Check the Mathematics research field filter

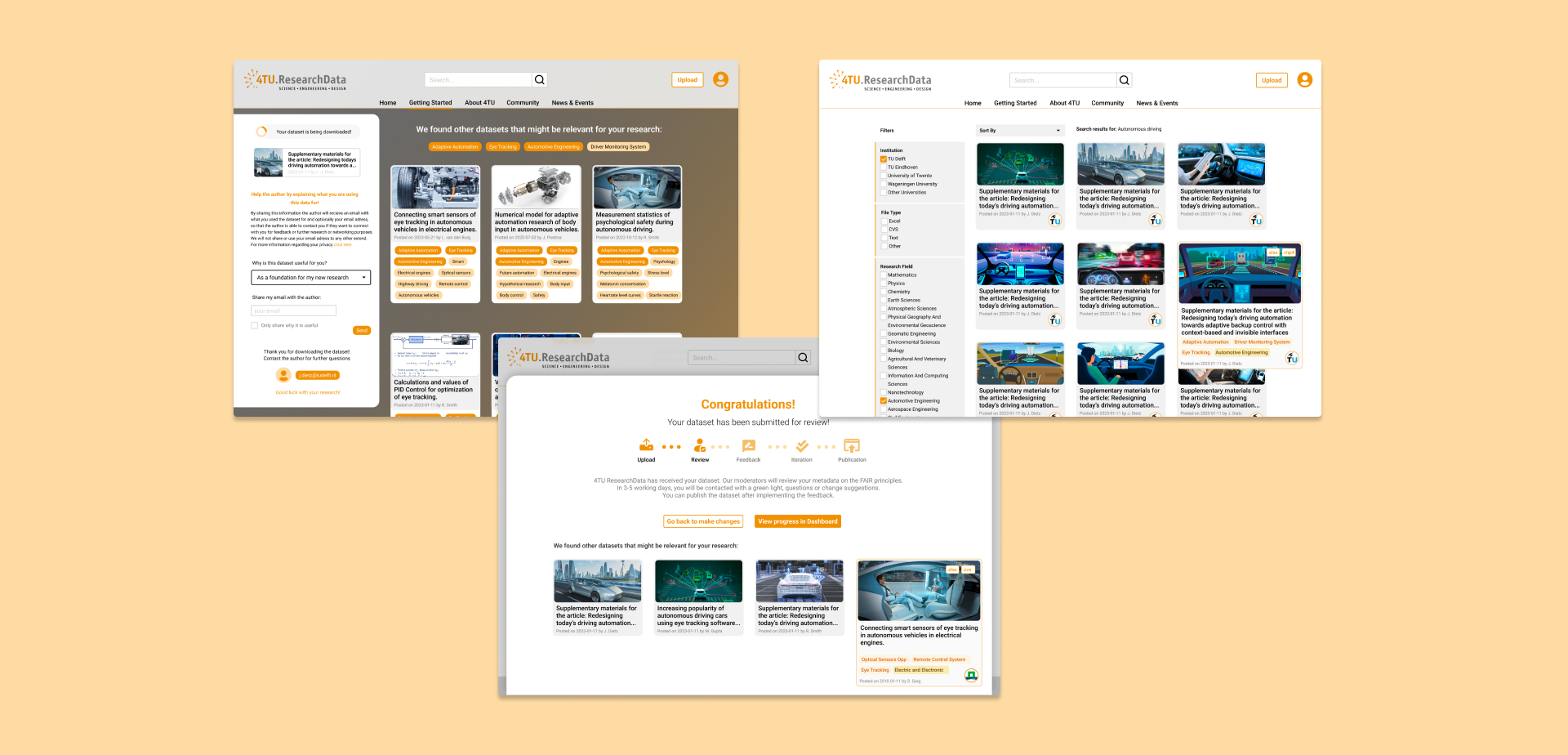click(x=883, y=275)
